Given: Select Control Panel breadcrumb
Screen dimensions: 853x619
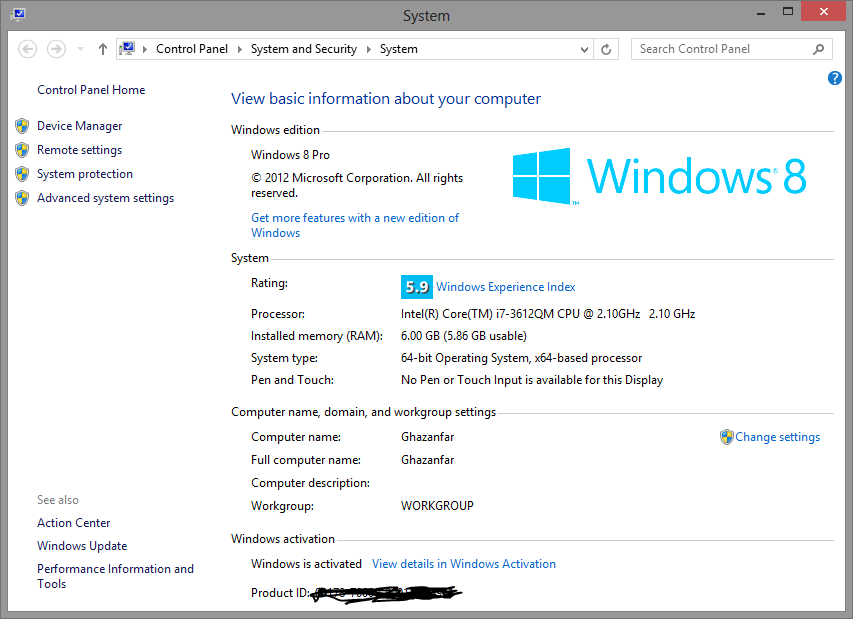Looking at the screenshot, I should pyautogui.click(x=191, y=49).
